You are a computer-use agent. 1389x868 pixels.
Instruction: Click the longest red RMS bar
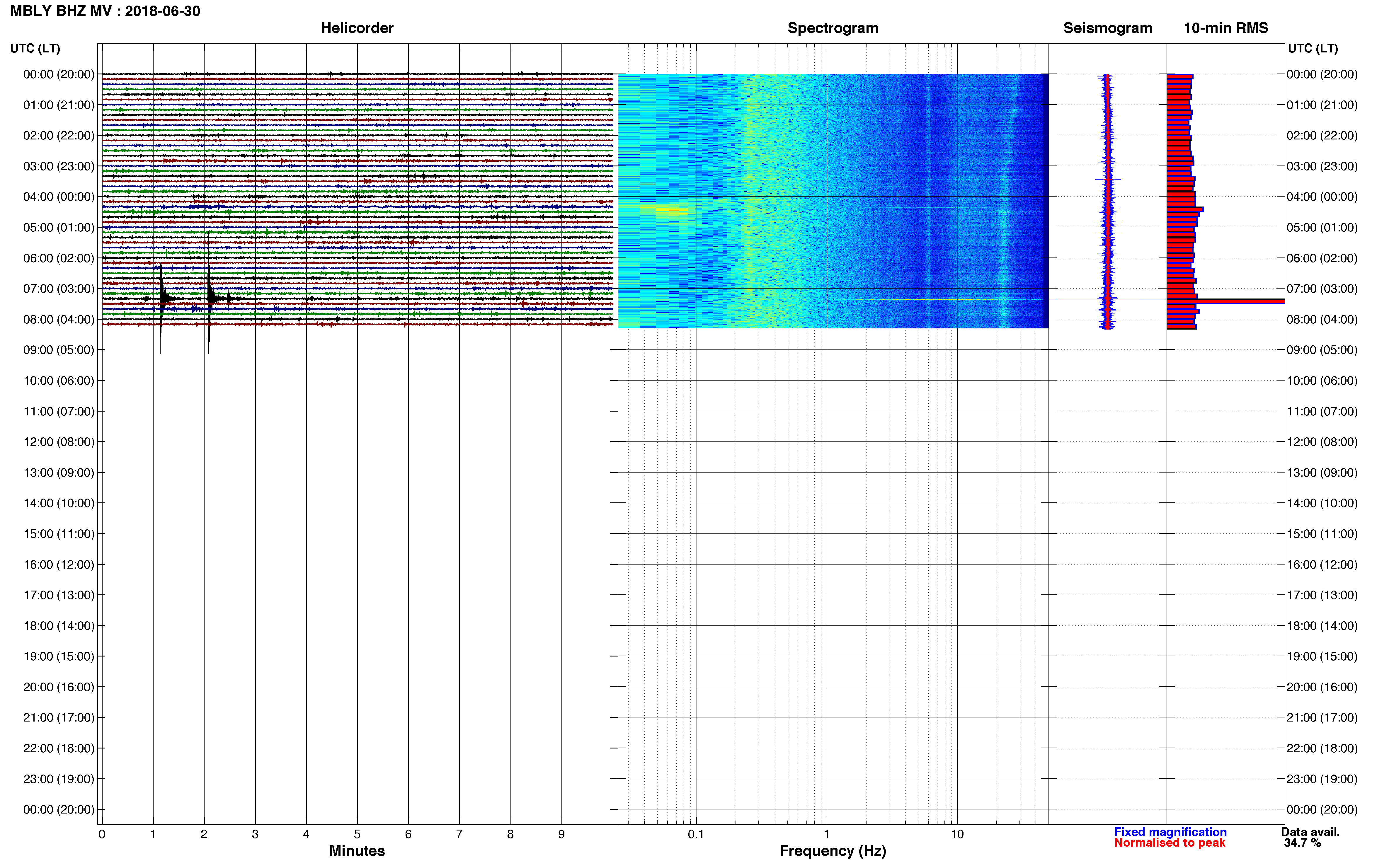point(1225,301)
